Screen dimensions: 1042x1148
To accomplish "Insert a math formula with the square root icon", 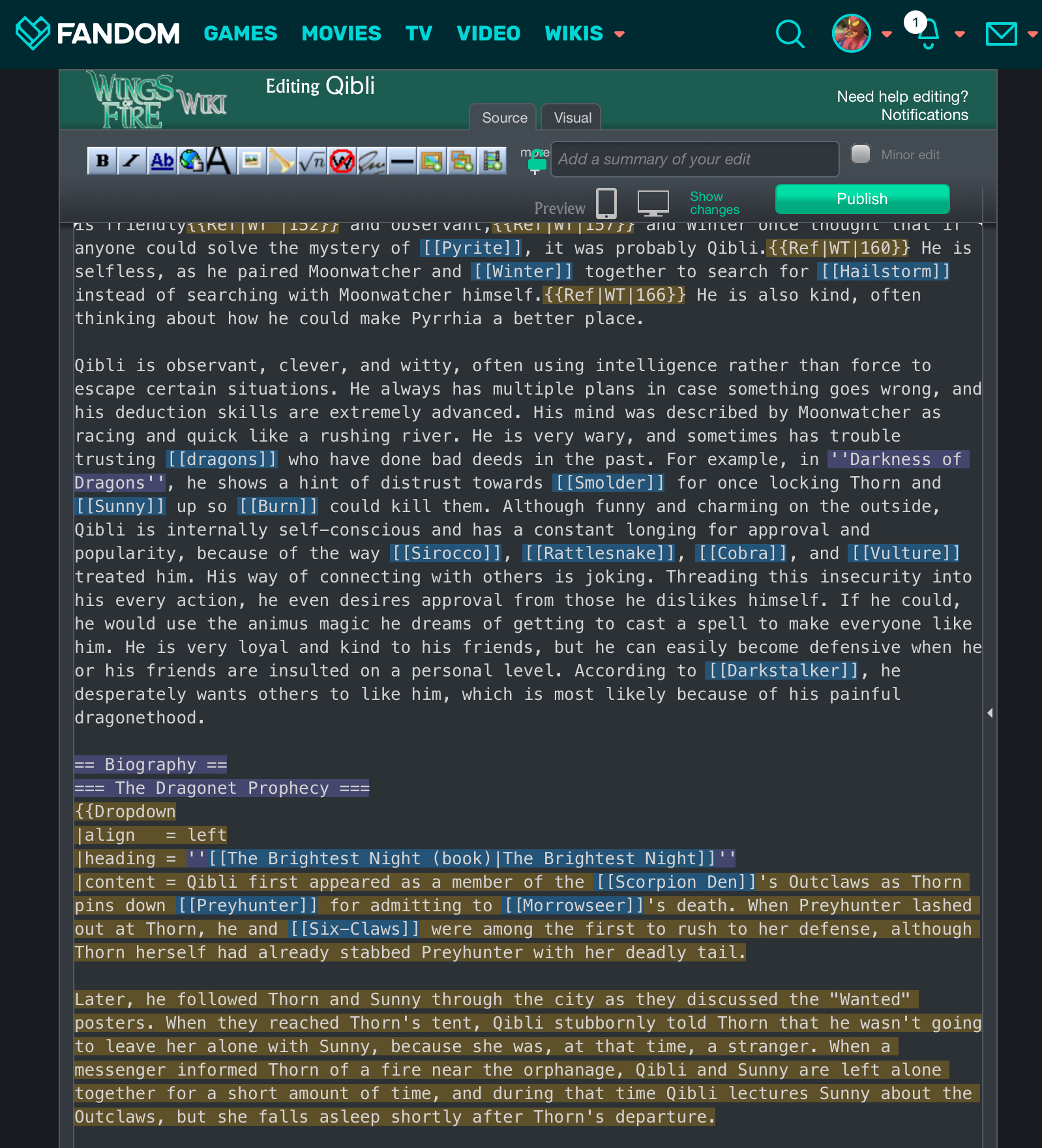I will coord(312,160).
